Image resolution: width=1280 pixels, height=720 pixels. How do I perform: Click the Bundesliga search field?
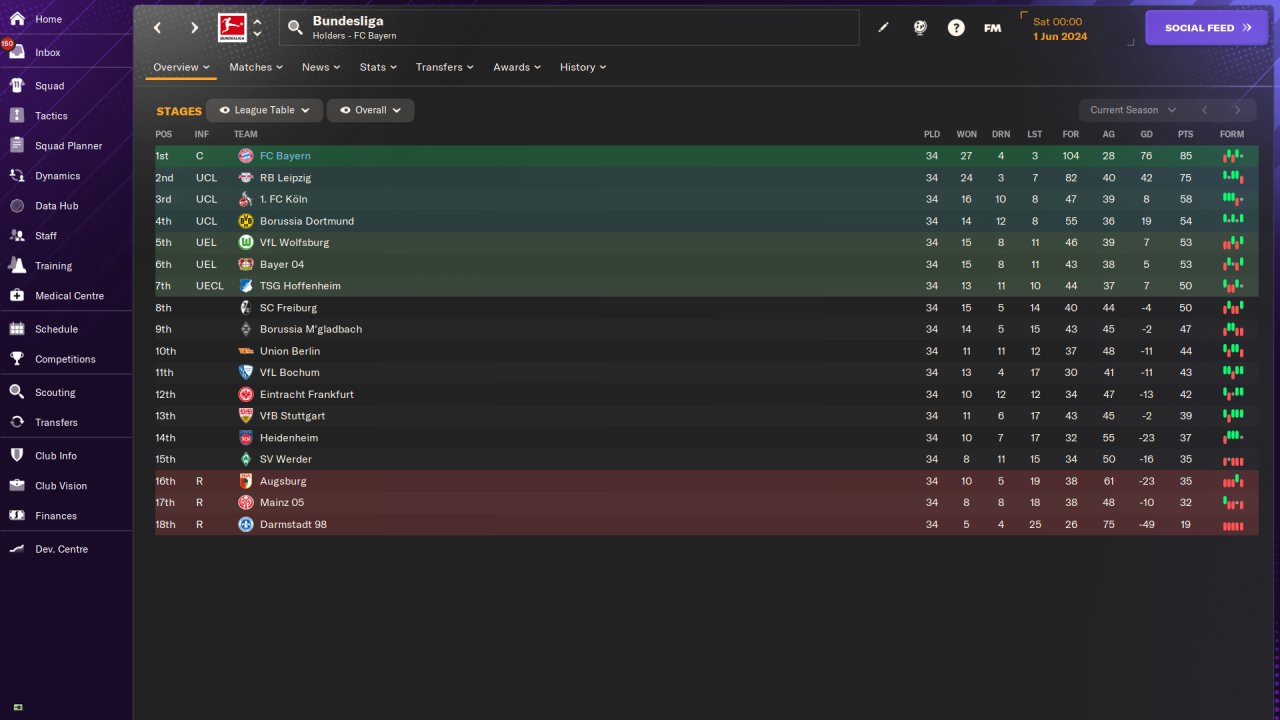pos(570,28)
